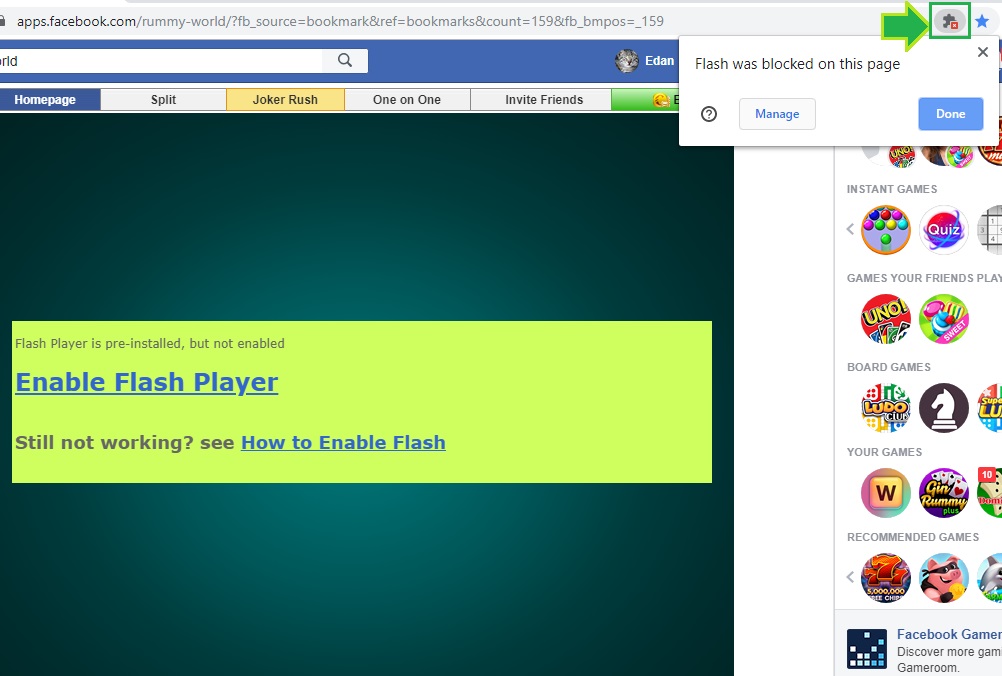Click the Facebook search magnifier icon
Screen dimensions: 1002x676
[345, 61]
